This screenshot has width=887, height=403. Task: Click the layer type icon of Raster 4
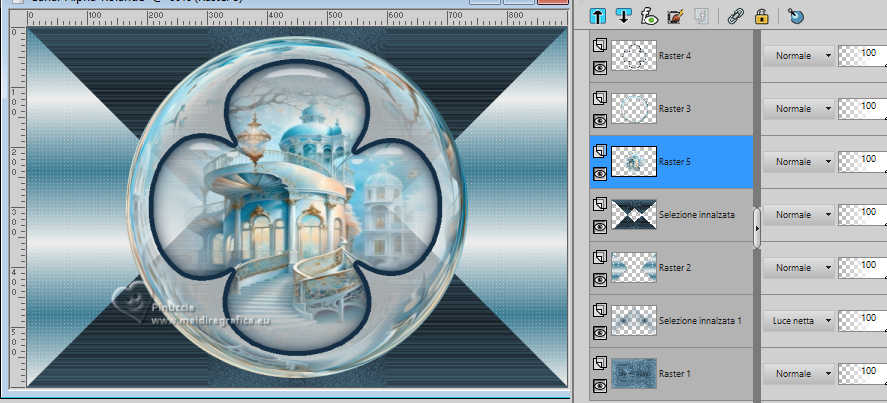coord(600,46)
